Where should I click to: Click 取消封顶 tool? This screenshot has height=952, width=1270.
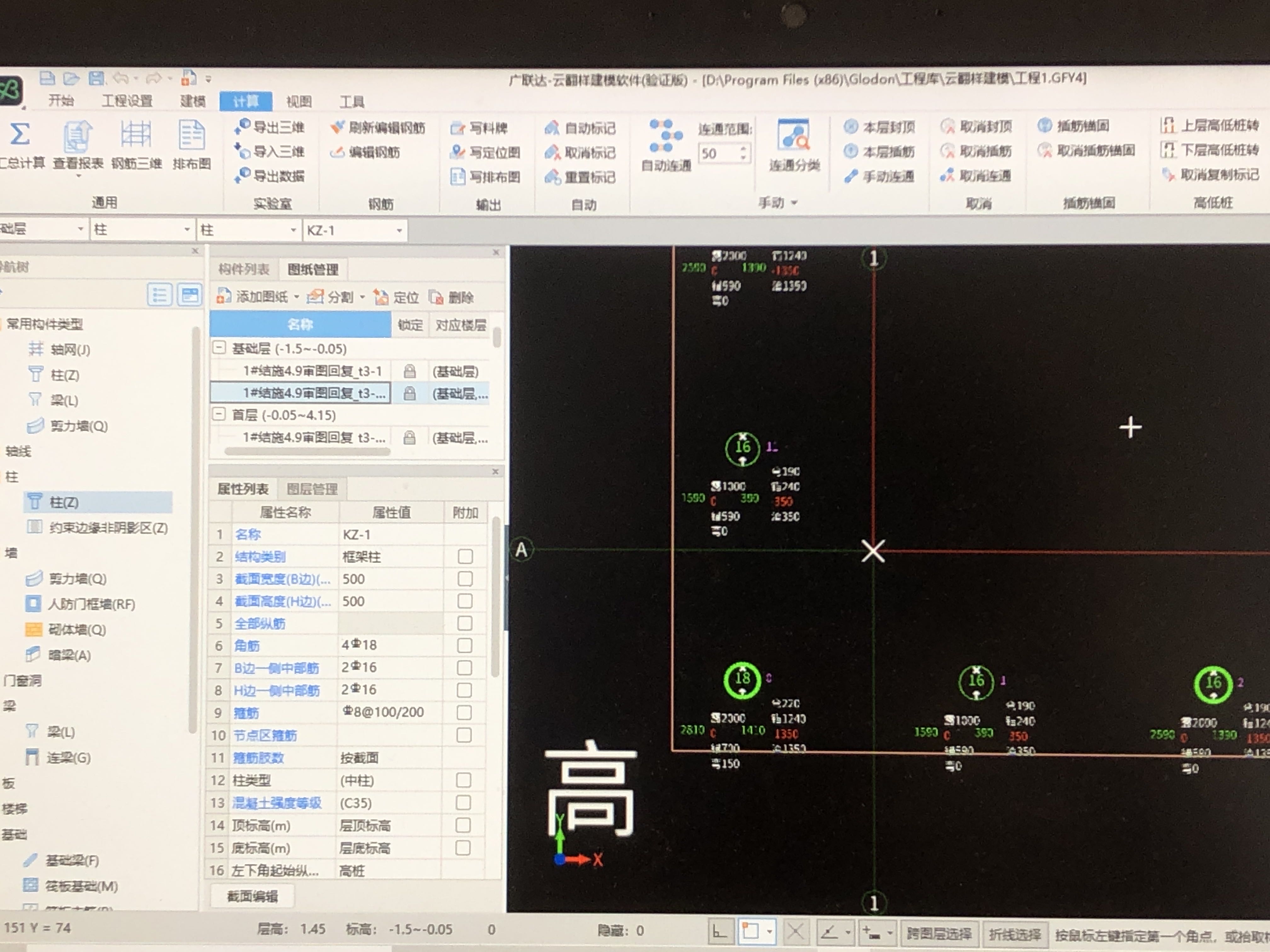coord(976,126)
